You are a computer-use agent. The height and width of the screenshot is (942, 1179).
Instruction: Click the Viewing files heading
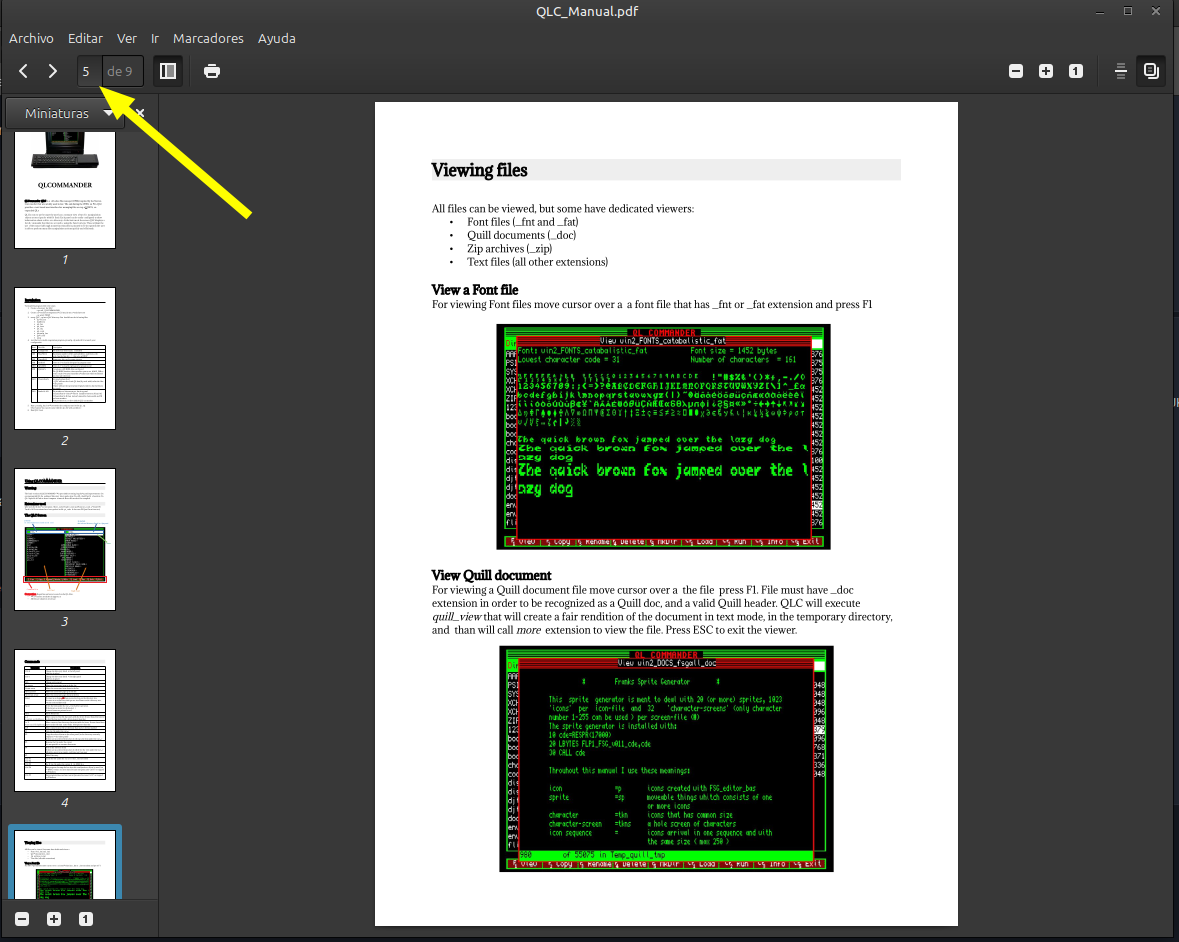point(479,170)
